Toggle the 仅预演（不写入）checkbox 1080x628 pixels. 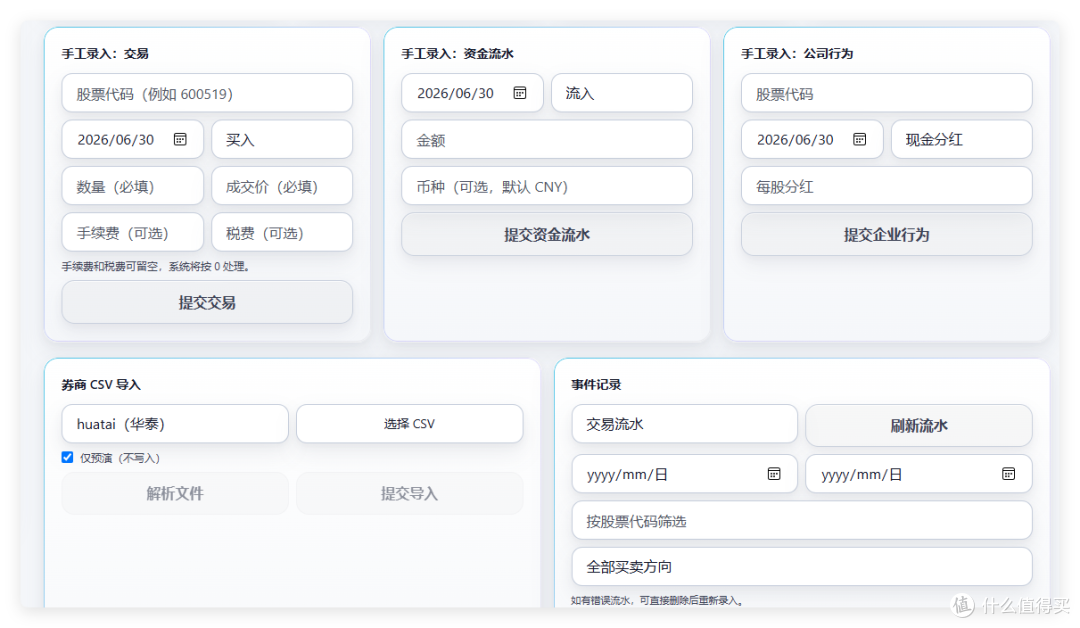pyautogui.click(x=68, y=457)
